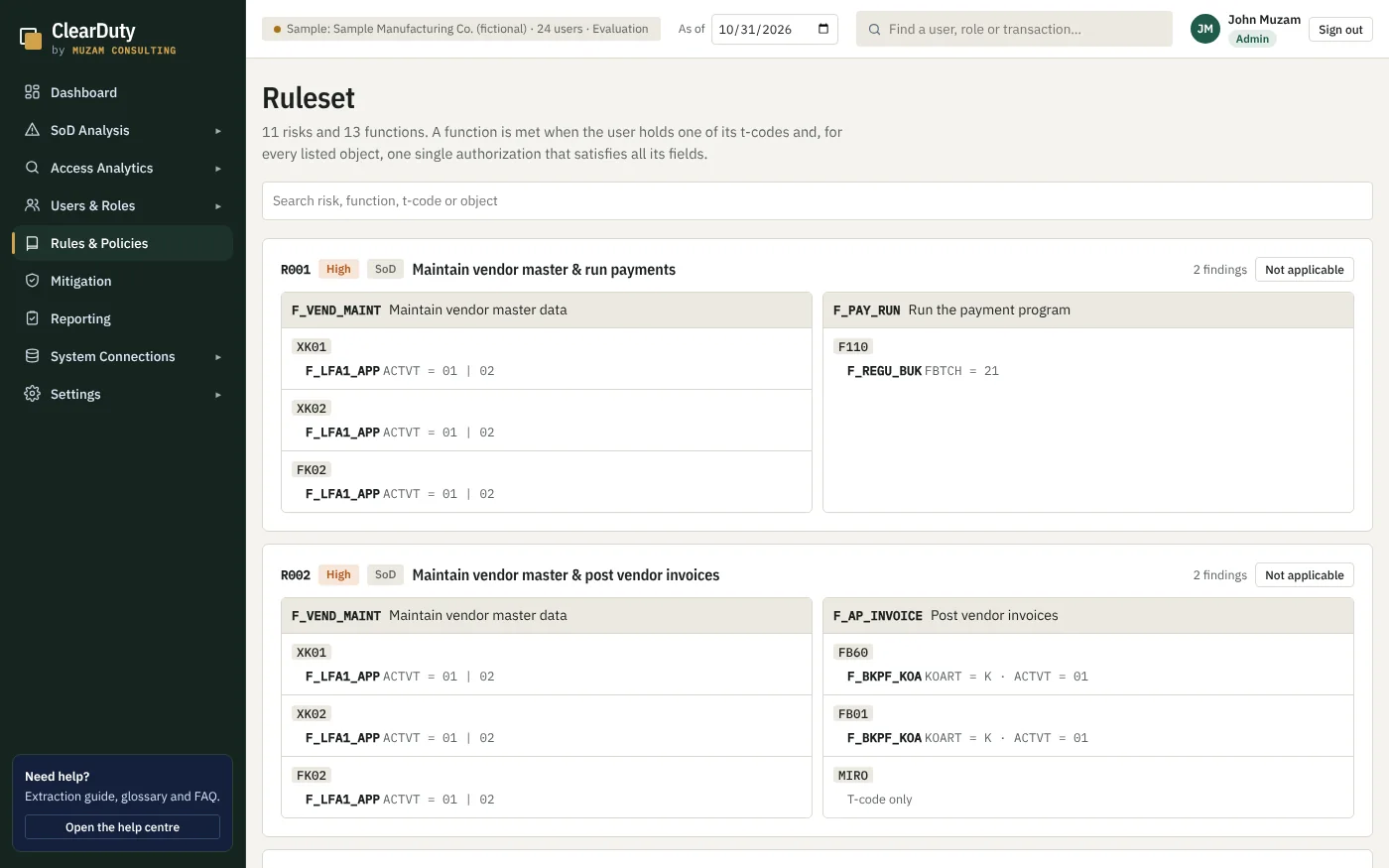
Task: Click the F_AP_INVOICE function header
Action: [1088, 616]
